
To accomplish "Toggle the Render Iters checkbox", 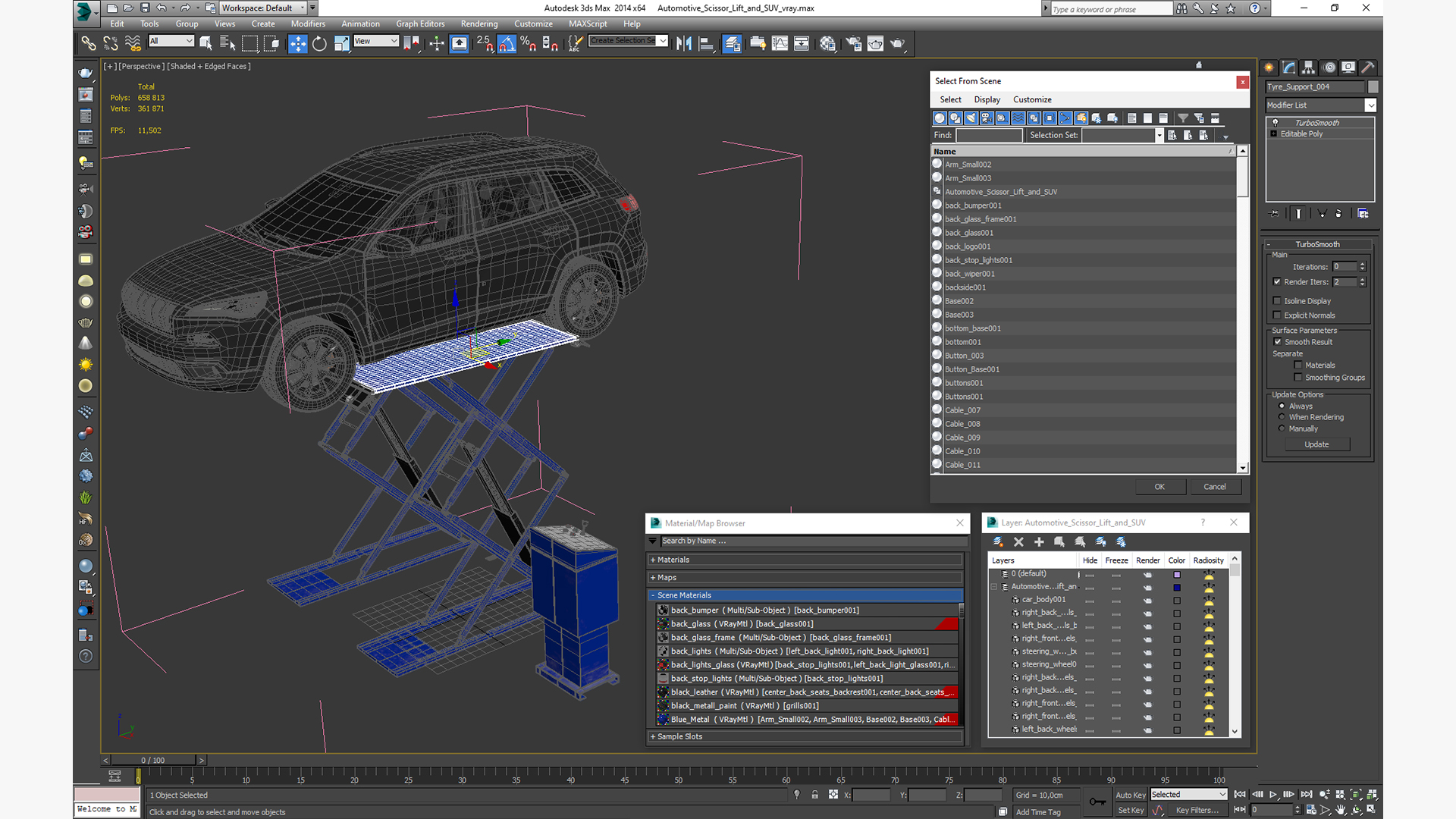I will click(x=1277, y=282).
